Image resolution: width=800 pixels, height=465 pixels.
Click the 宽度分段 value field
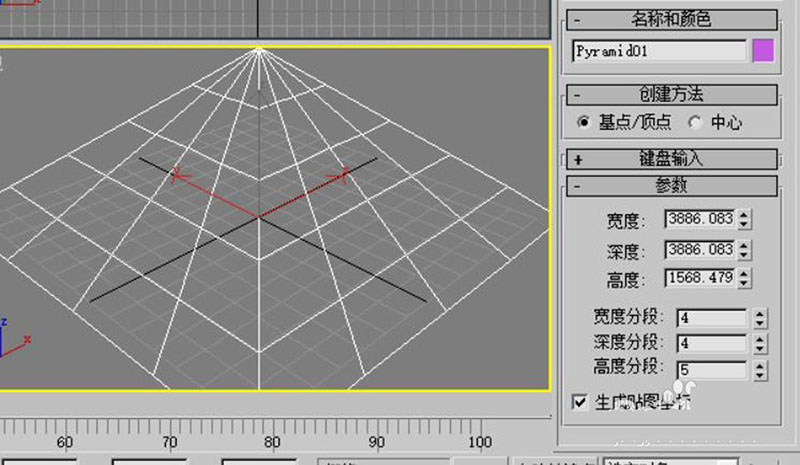712,318
